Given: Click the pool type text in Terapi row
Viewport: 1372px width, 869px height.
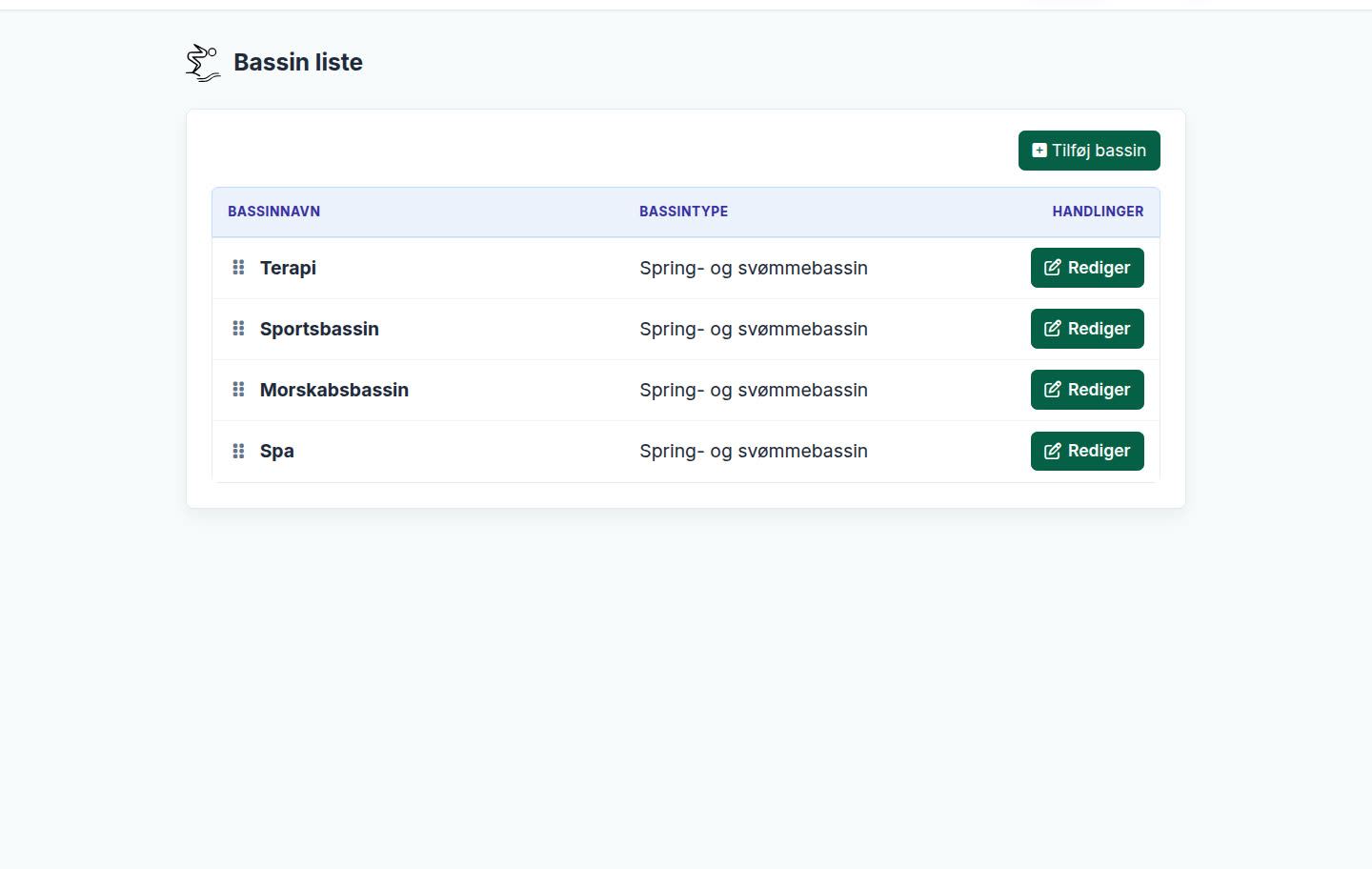Looking at the screenshot, I should tap(754, 268).
